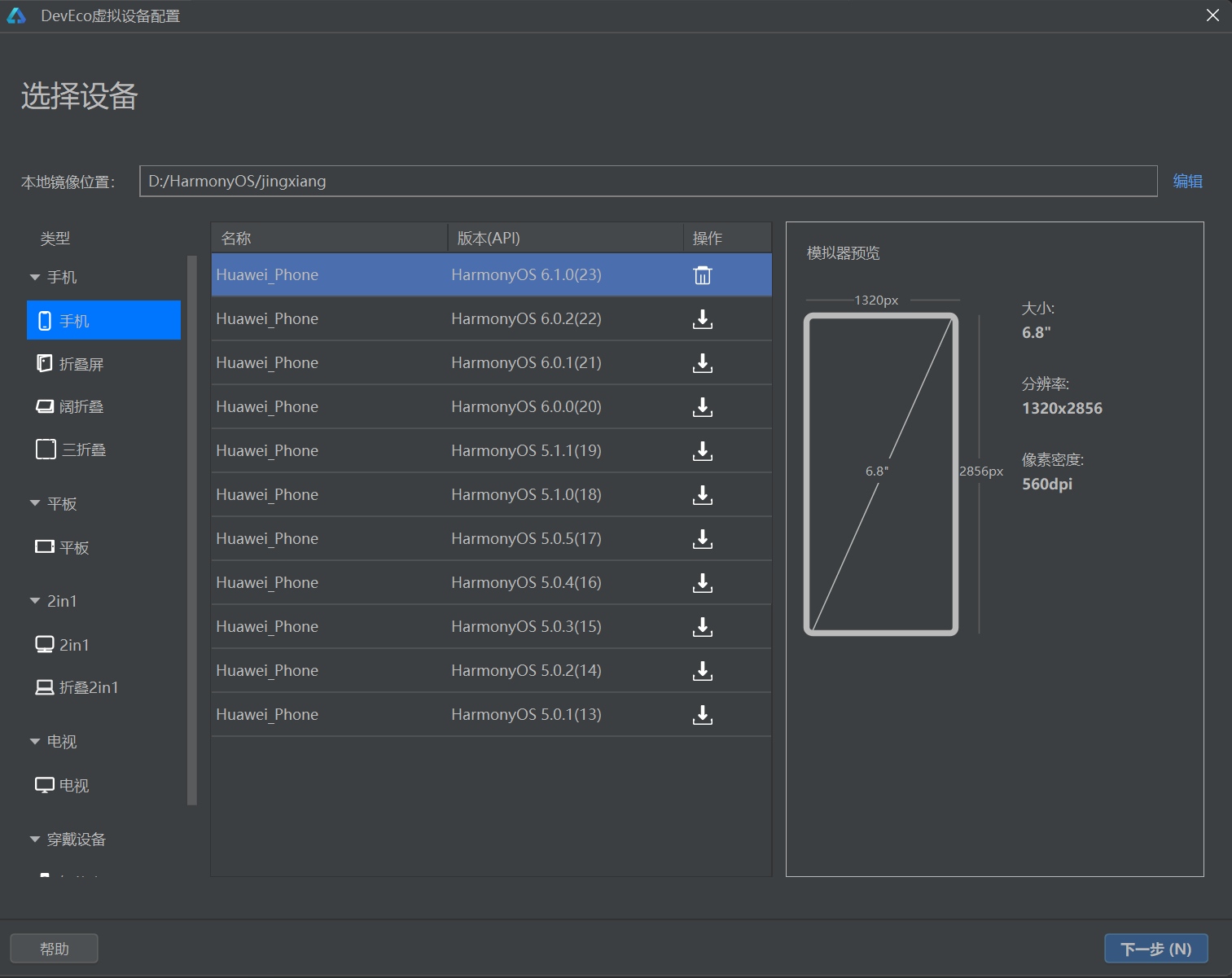Screen dimensions: 1232x978
Task: Select the HarmonyOS 5.0.4(16) row
Action: (492, 583)
